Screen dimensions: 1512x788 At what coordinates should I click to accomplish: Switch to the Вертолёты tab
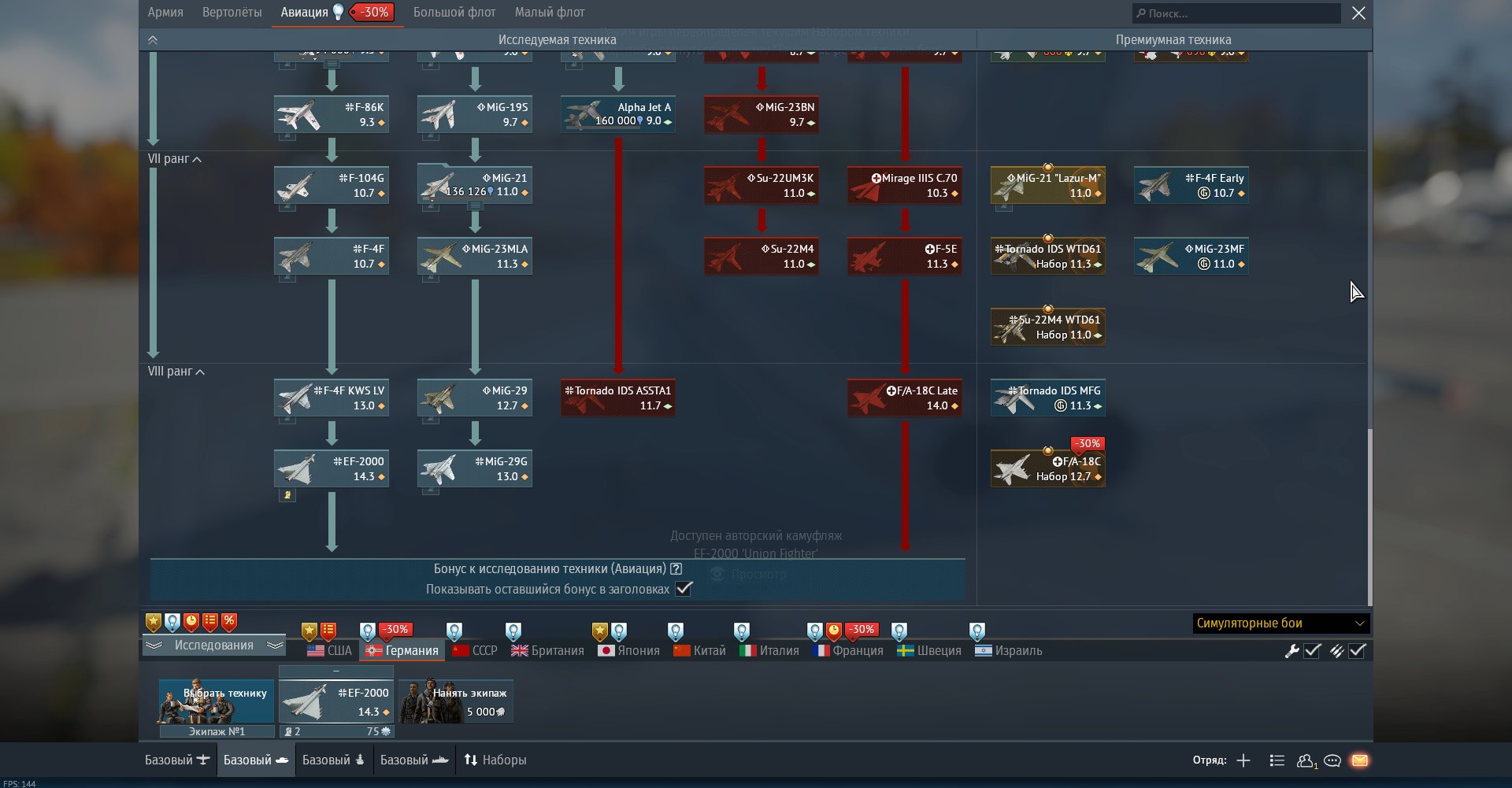pos(232,13)
